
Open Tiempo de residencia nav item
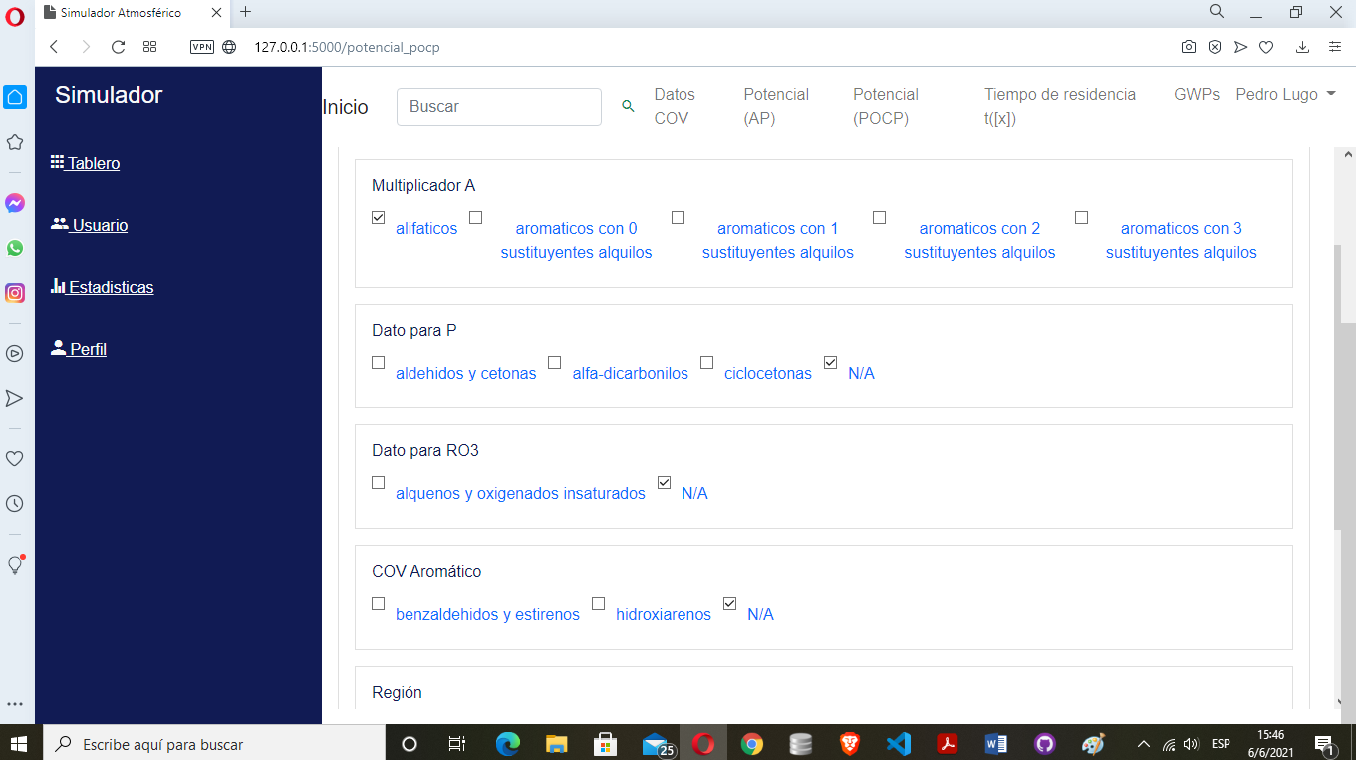[1060, 106]
